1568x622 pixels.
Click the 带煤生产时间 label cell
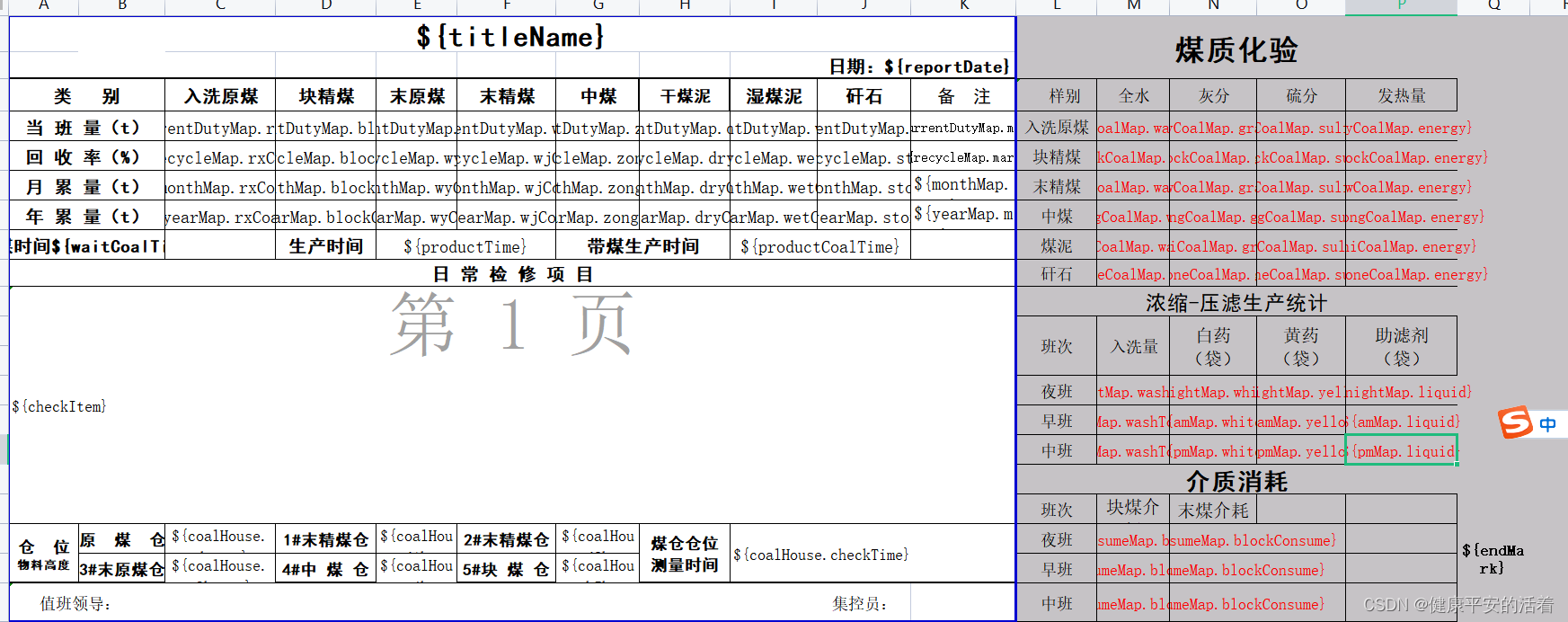pos(642,246)
